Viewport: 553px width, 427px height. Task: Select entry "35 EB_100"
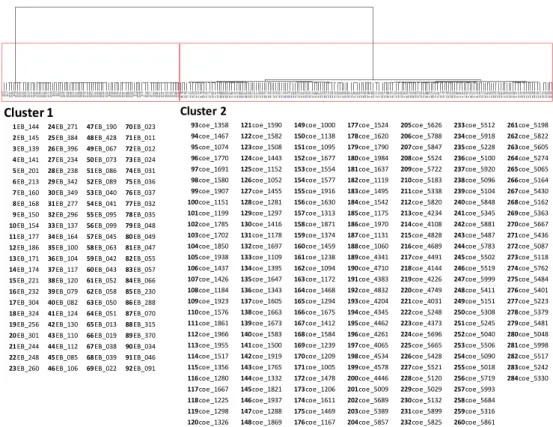tap(63, 248)
